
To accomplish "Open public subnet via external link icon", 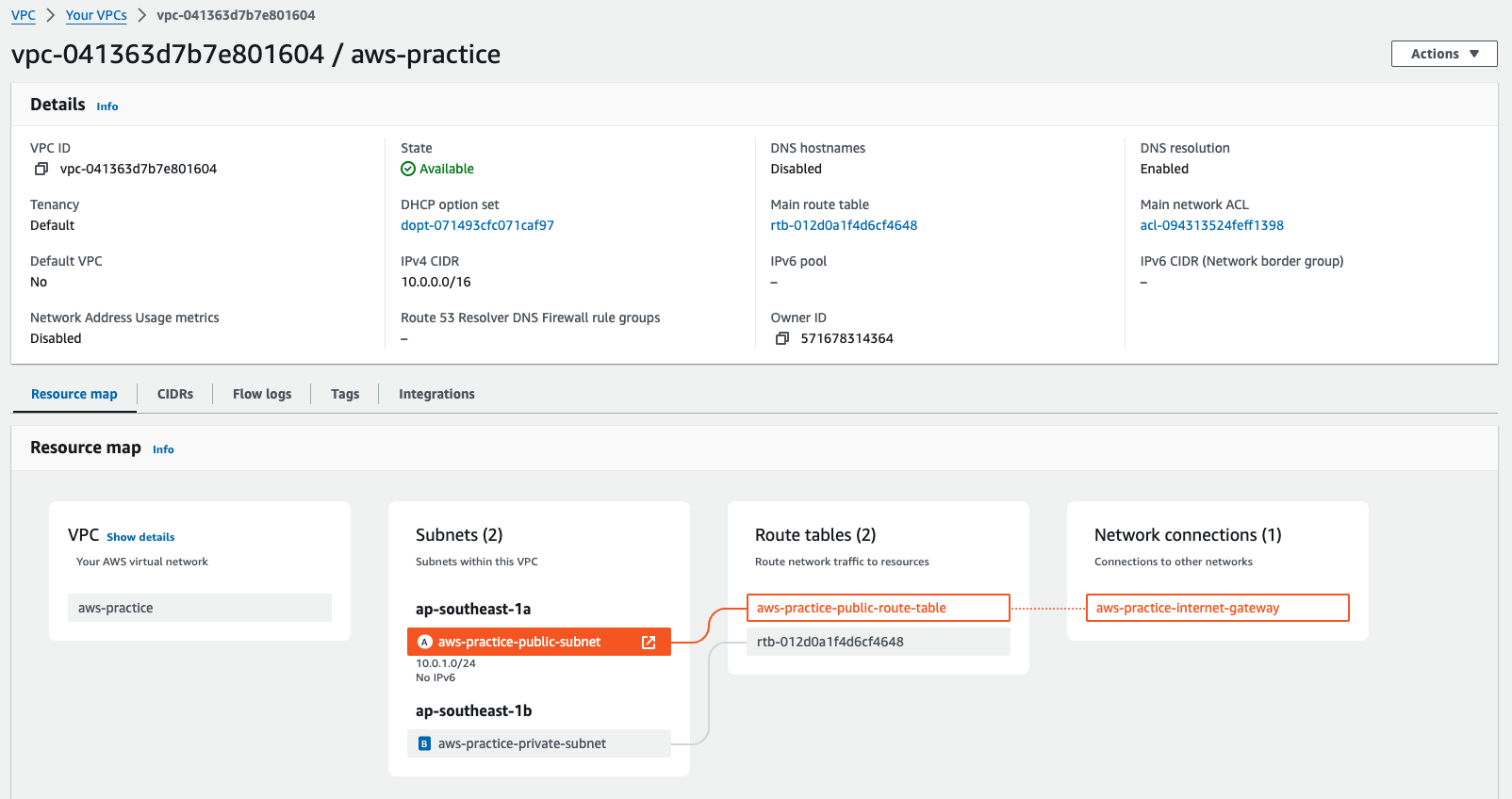I will pyautogui.click(x=649, y=642).
